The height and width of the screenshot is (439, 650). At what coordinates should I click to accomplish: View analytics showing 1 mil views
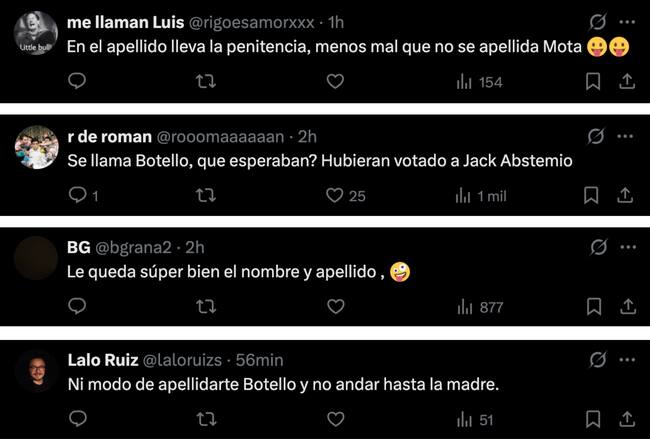point(481,196)
